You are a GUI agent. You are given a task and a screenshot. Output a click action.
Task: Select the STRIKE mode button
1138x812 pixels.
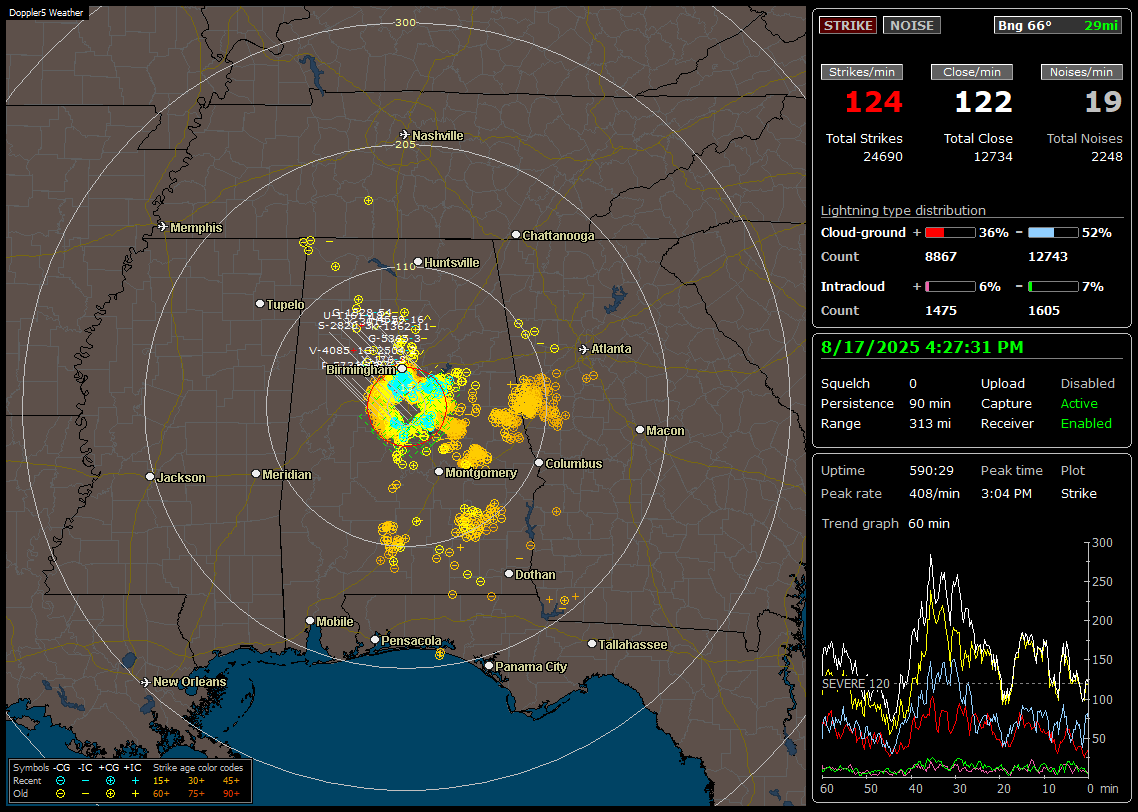tap(848, 25)
